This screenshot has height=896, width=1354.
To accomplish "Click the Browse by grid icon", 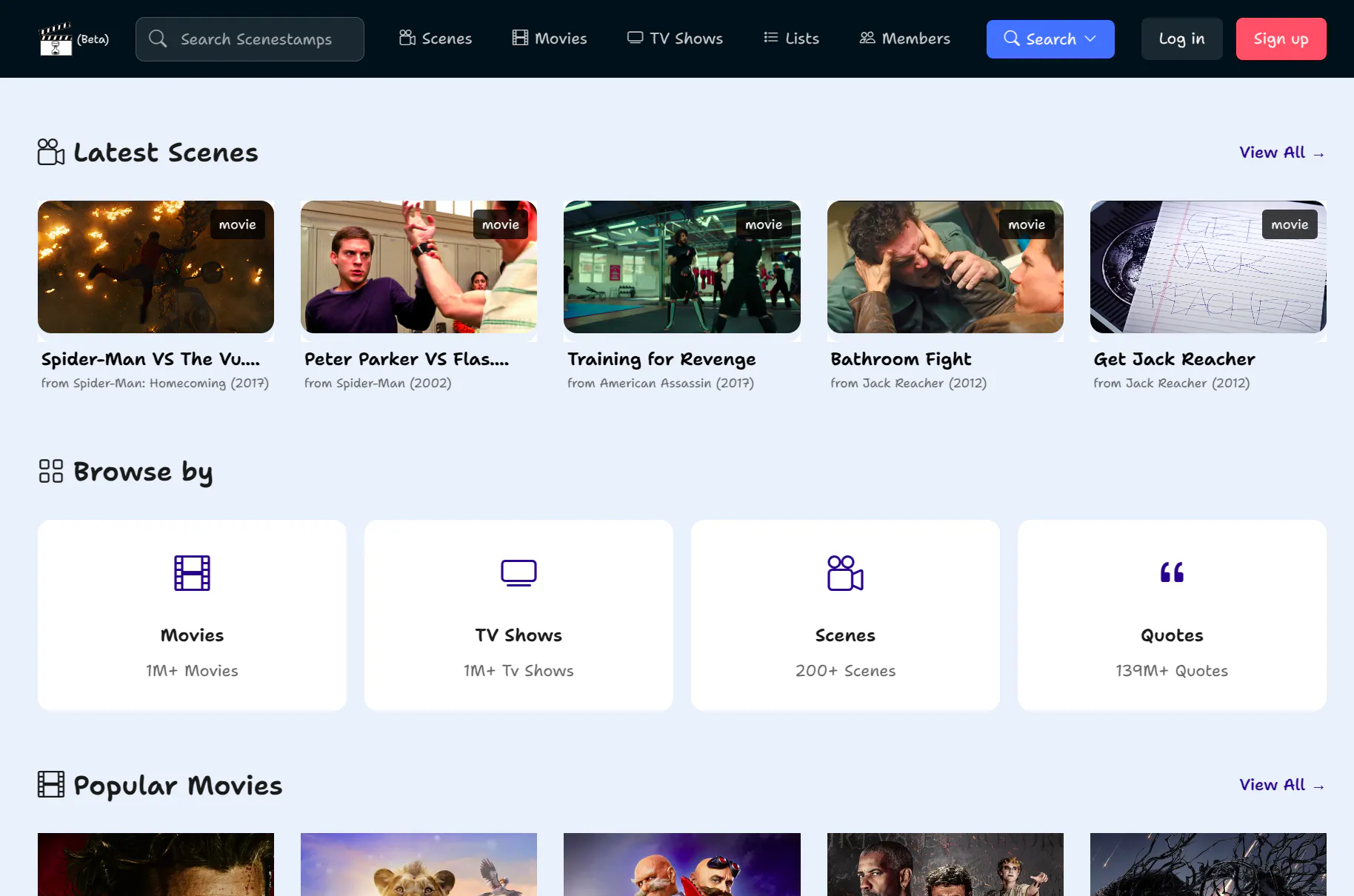I will click(51, 471).
